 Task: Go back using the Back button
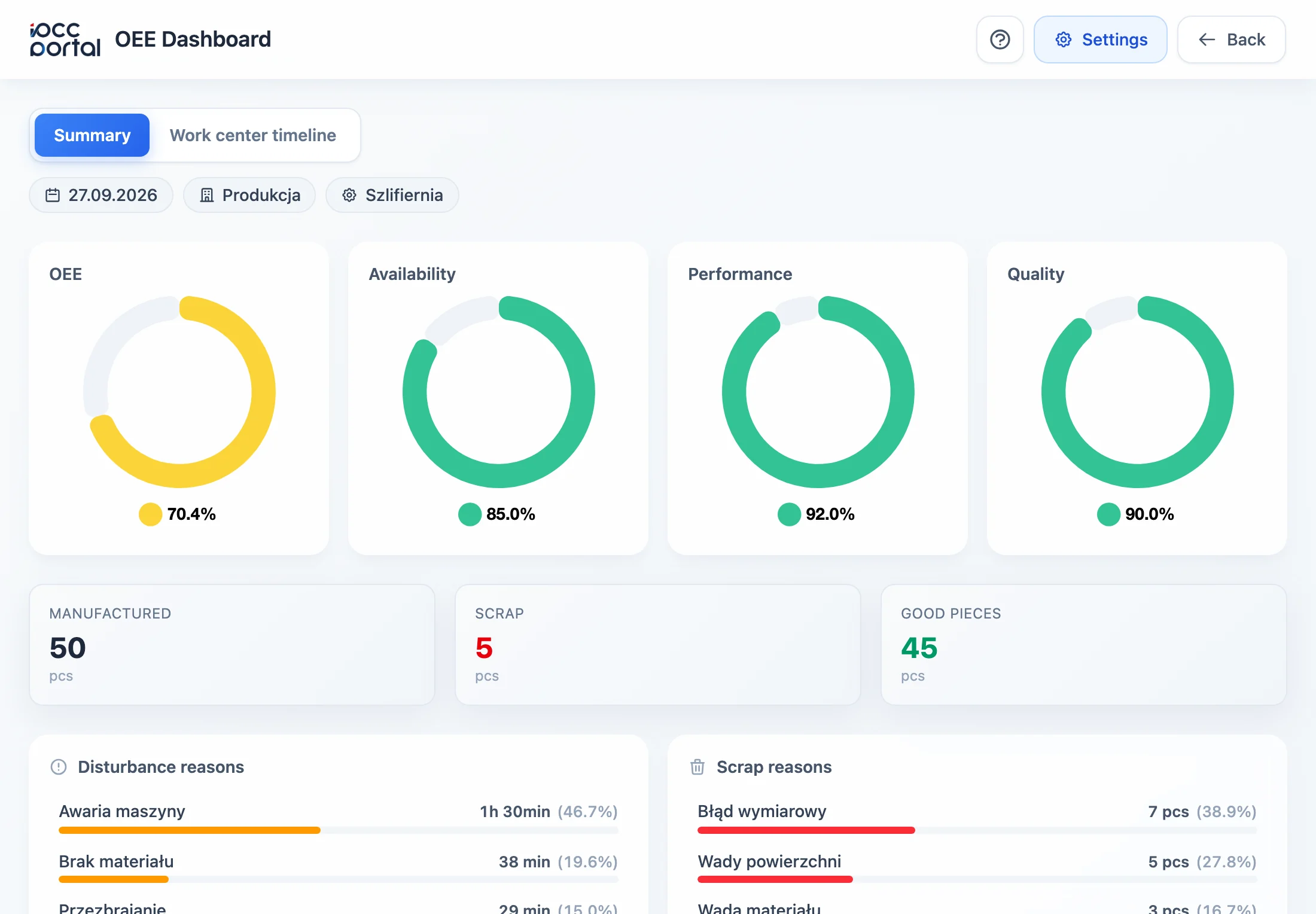click(1231, 39)
